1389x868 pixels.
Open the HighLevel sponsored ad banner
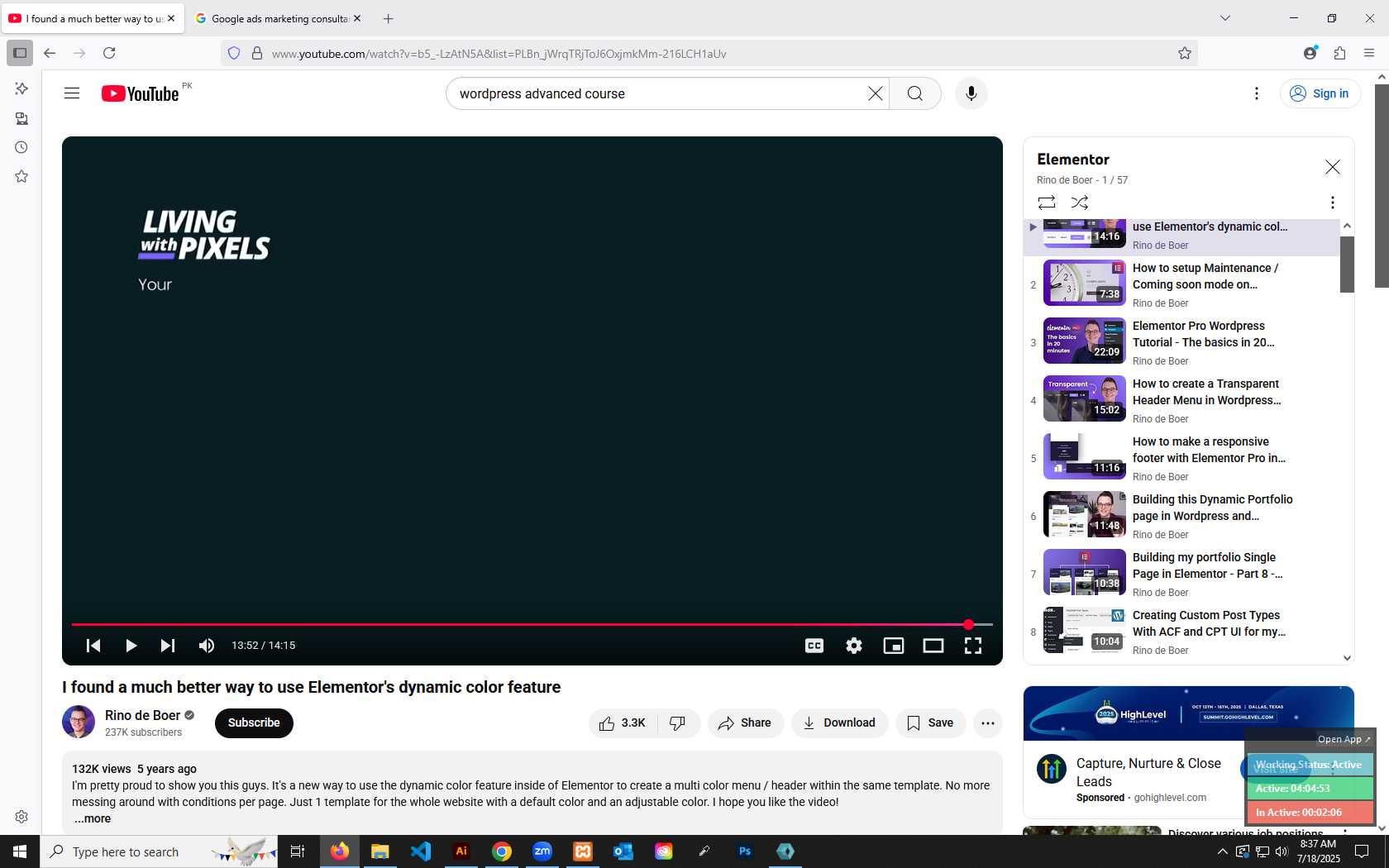tap(1189, 713)
